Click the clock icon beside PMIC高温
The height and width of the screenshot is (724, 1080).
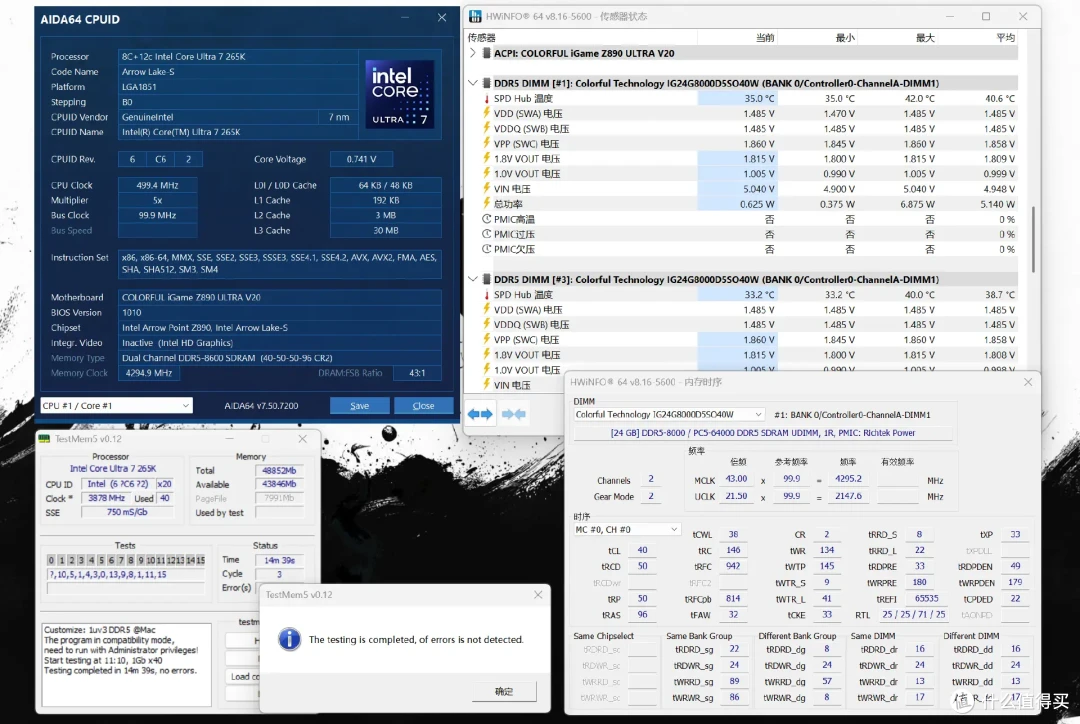pyautogui.click(x=487, y=219)
